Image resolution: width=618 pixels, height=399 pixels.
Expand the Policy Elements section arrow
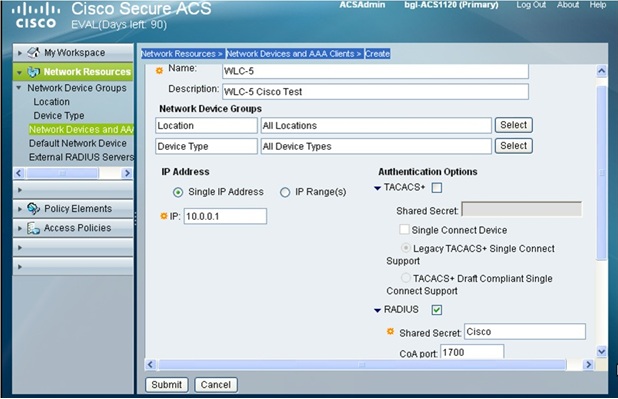20,209
